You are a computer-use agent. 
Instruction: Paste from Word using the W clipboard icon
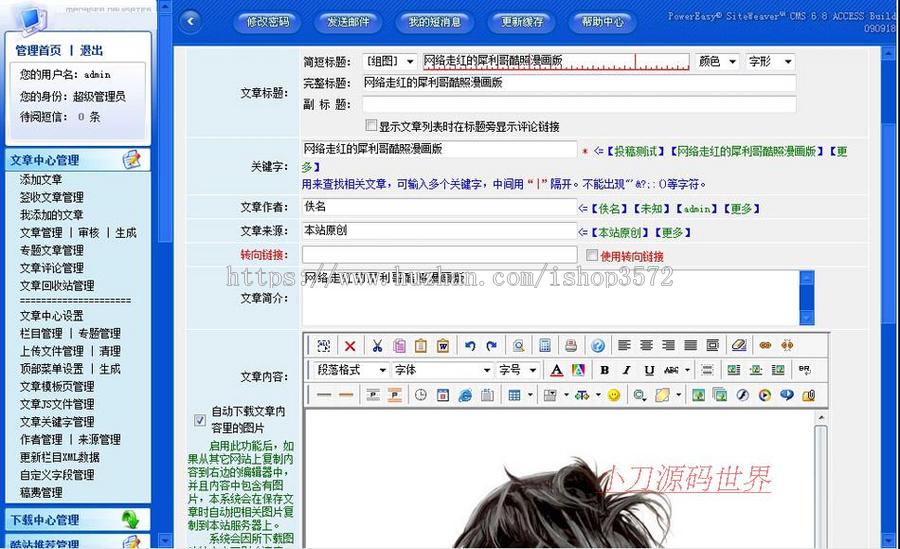(443, 346)
